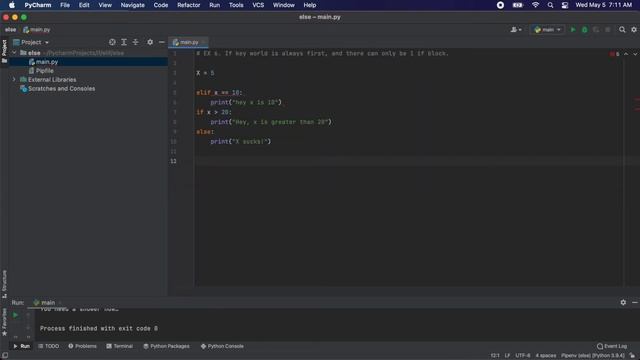
Task: Select main.py in the project tree
Action: click(x=47, y=62)
